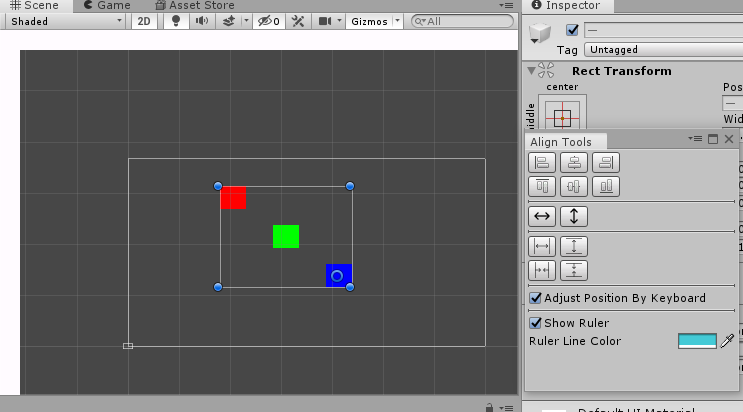Image resolution: width=743 pixels, height=412 pixels.
Task: Click the top-left selection handle
Action: pos(218,186)
